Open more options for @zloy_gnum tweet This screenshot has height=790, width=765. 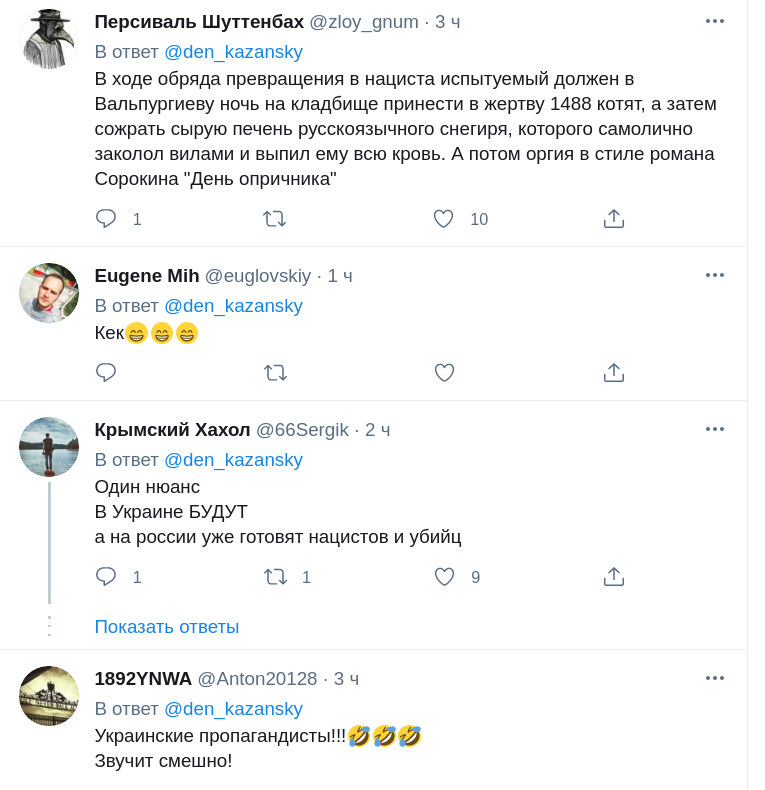pyautogui.click(x=714, y=21)
